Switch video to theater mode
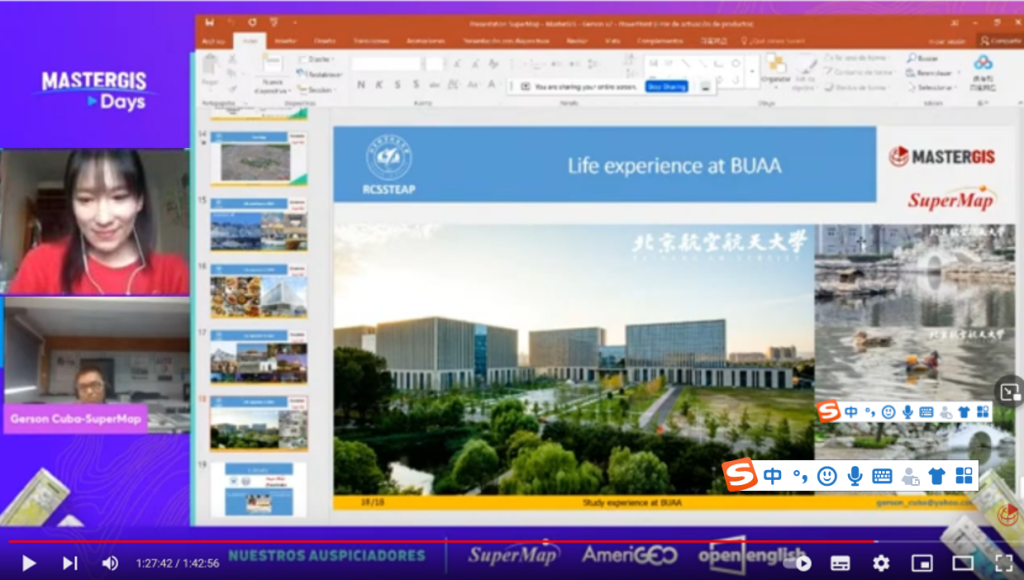Viewport: 1024px width, 580px height. [961, 563]
